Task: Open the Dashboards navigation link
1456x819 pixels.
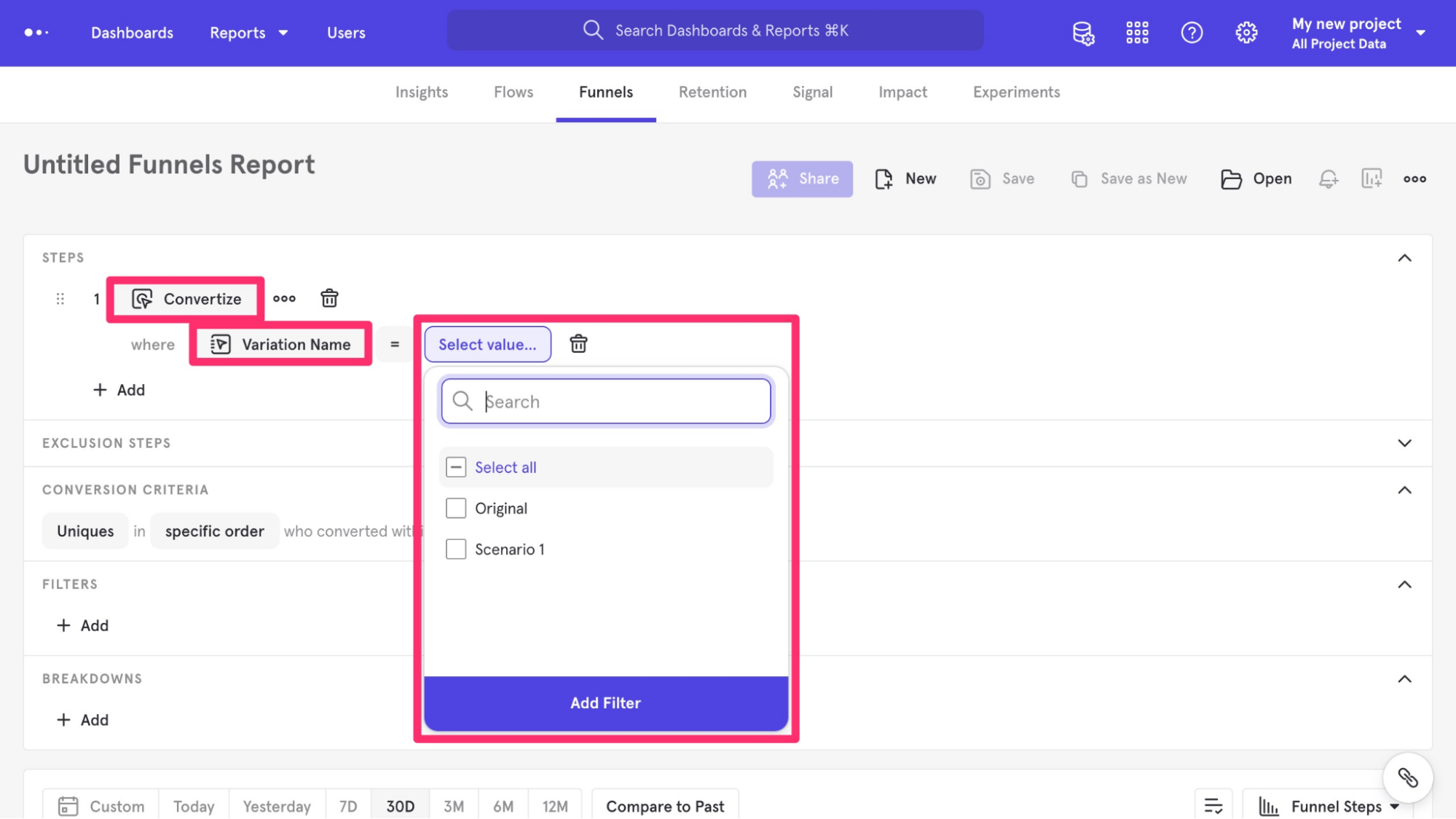Action: coord(132,33)
